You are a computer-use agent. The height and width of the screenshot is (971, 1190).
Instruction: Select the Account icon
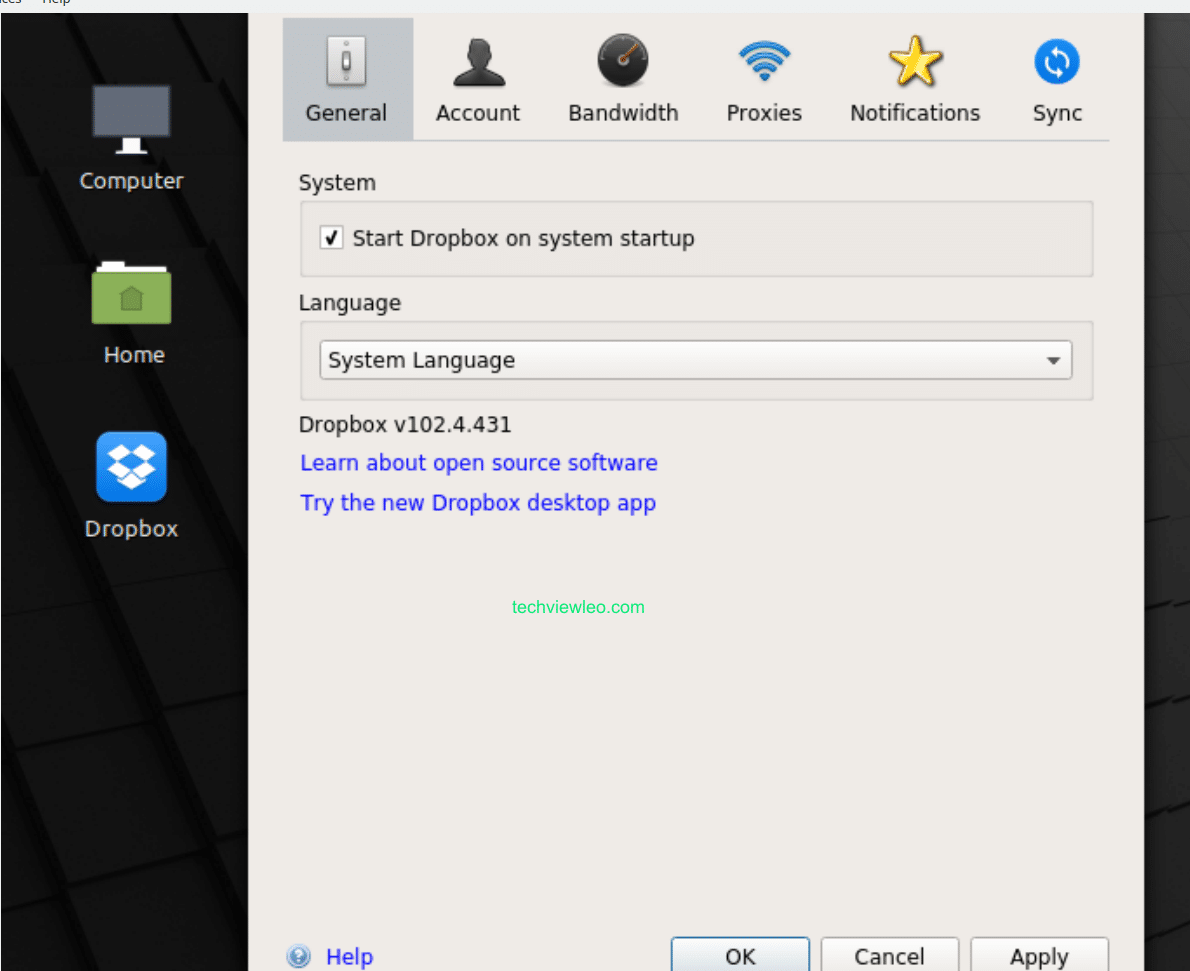pos(478,60)
